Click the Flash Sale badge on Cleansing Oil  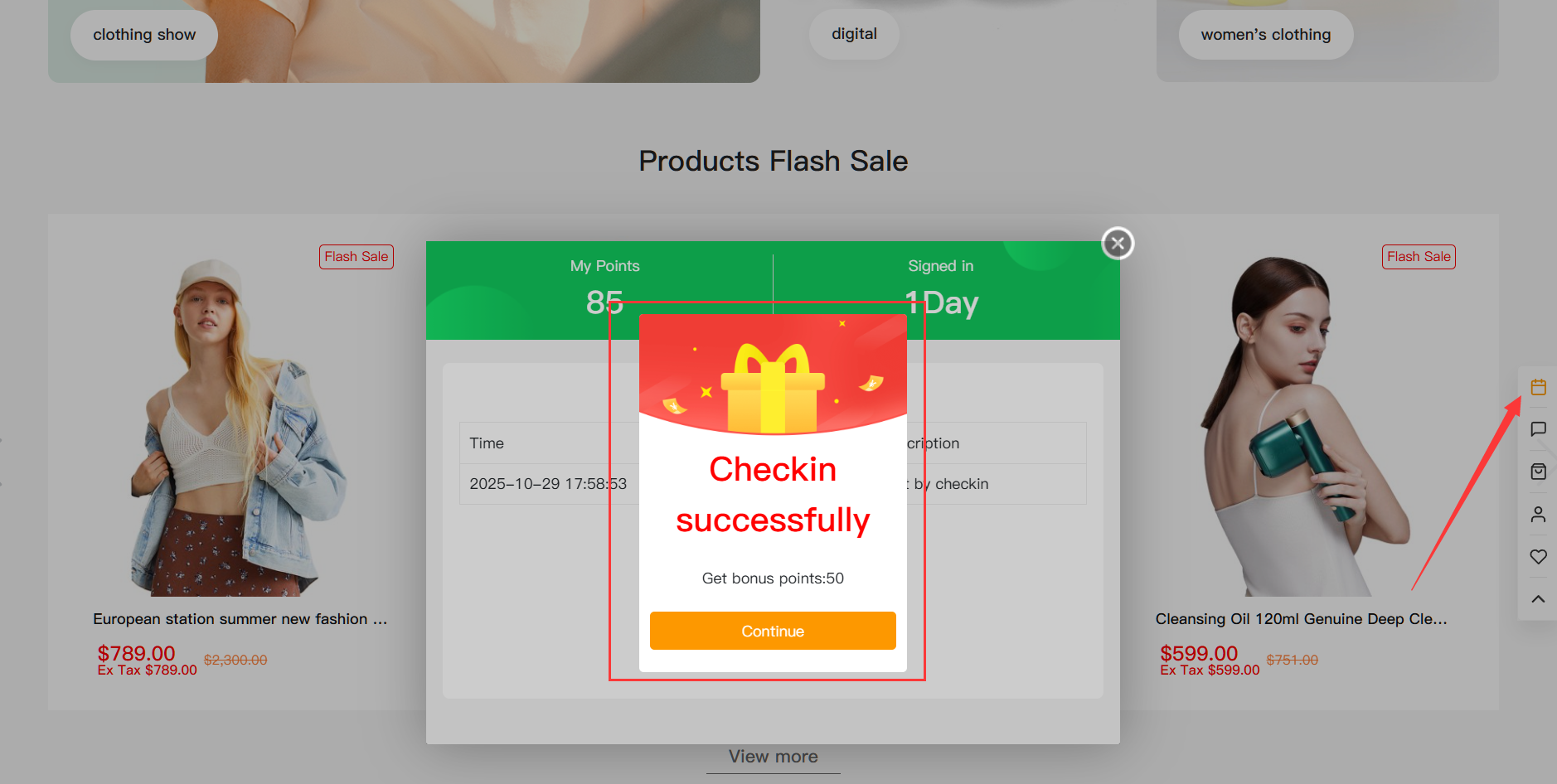pos(1419,257)
